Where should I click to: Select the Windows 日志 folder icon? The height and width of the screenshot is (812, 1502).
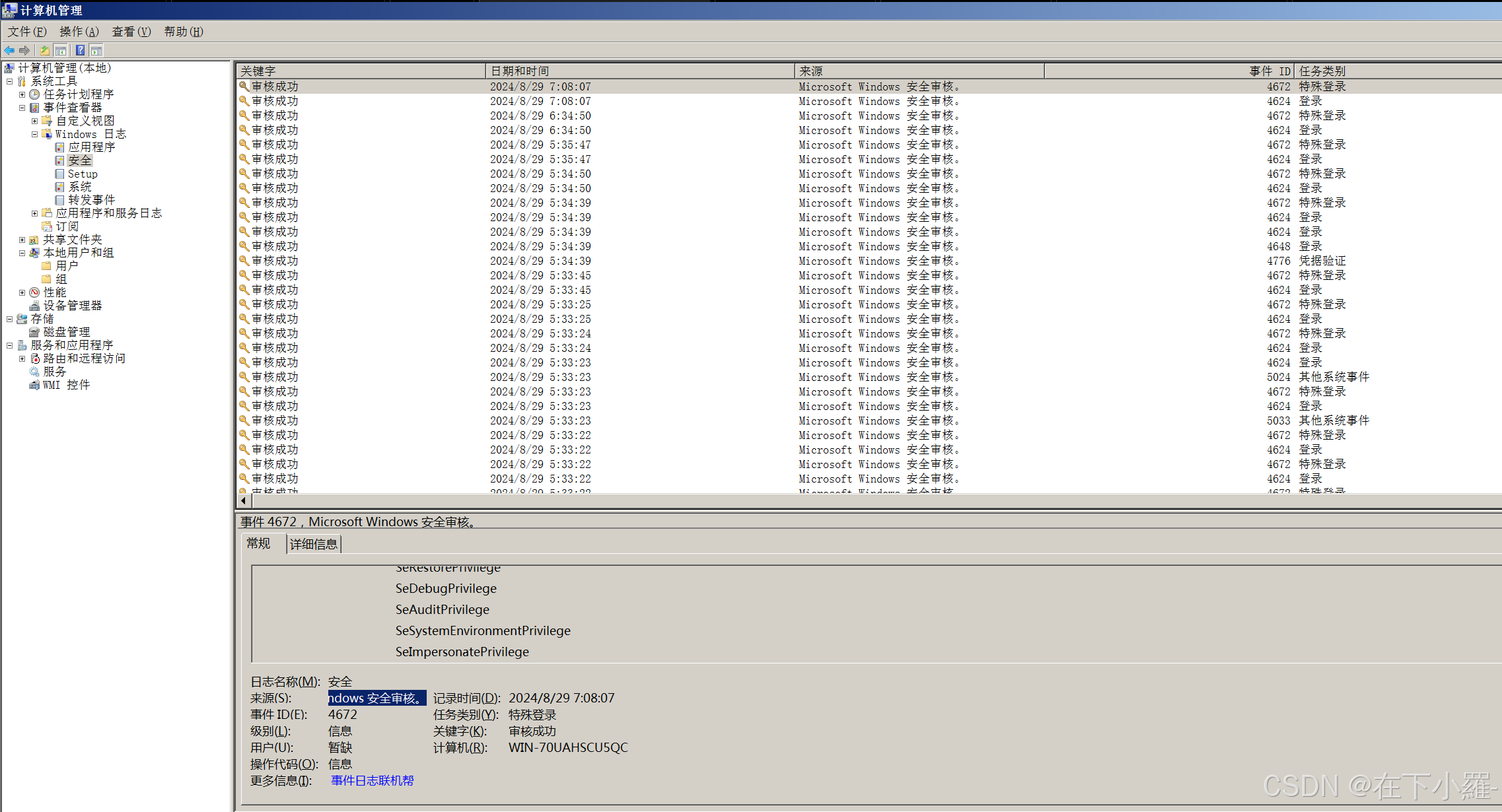pyautogui.click(x=47, y=134)
